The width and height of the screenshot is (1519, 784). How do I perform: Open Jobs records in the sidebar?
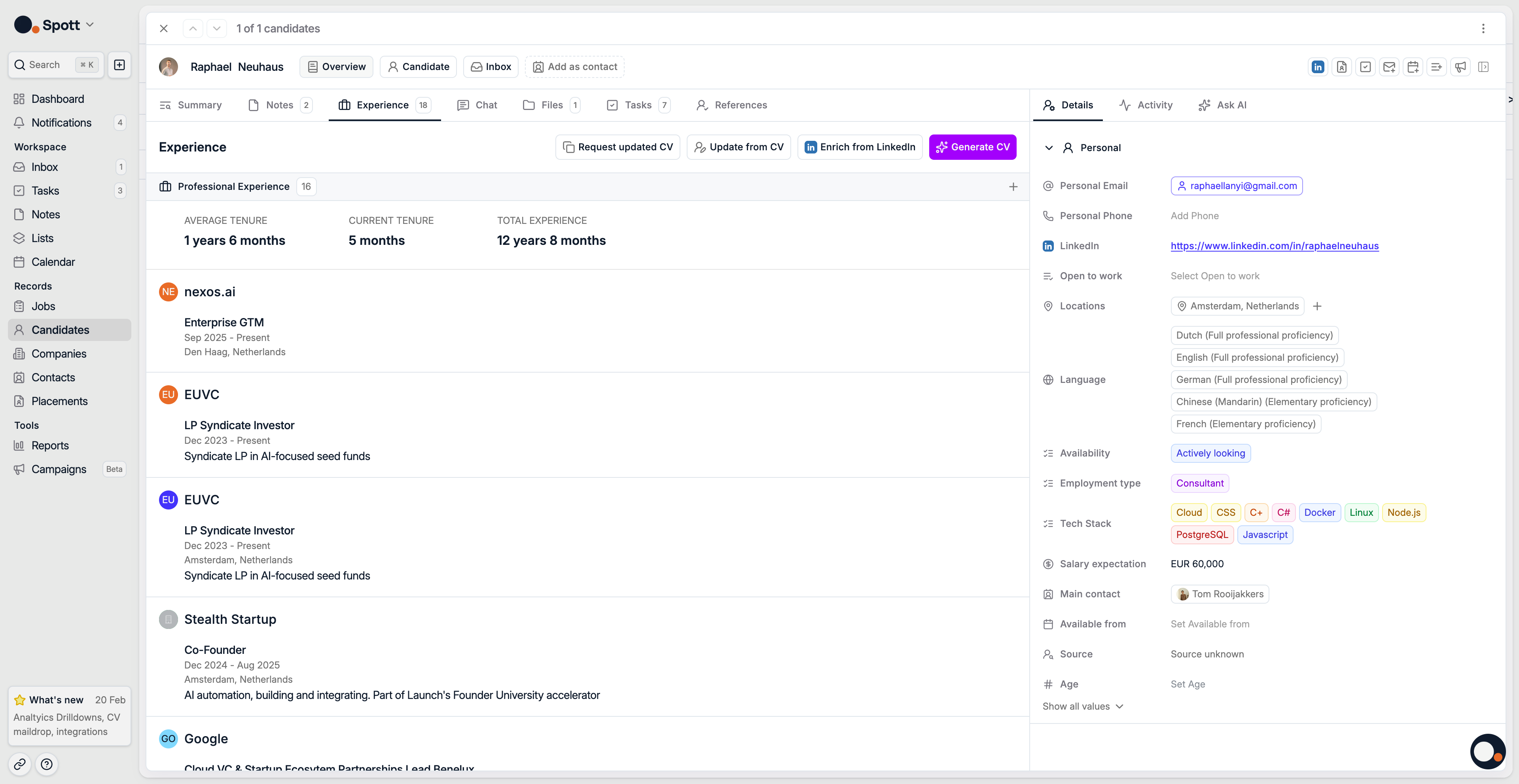[x=70, y=306]
